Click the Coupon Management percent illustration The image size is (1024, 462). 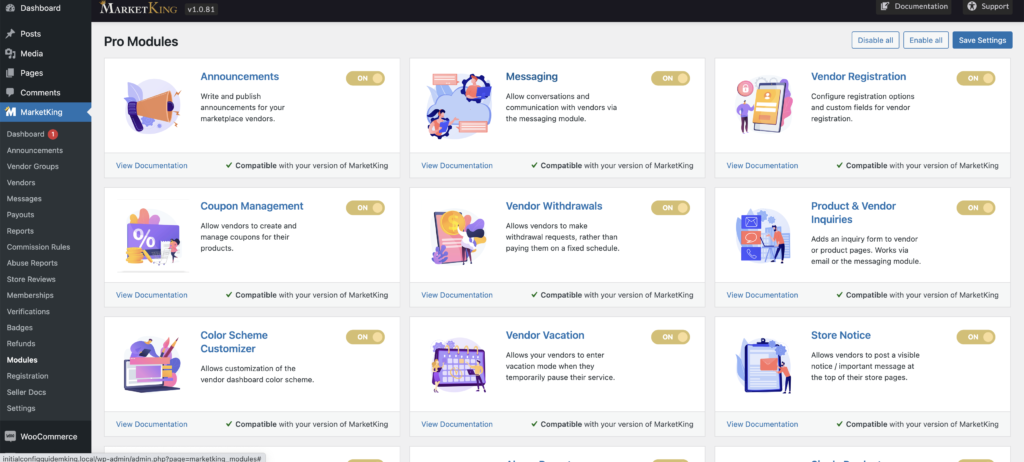(152, 237)
